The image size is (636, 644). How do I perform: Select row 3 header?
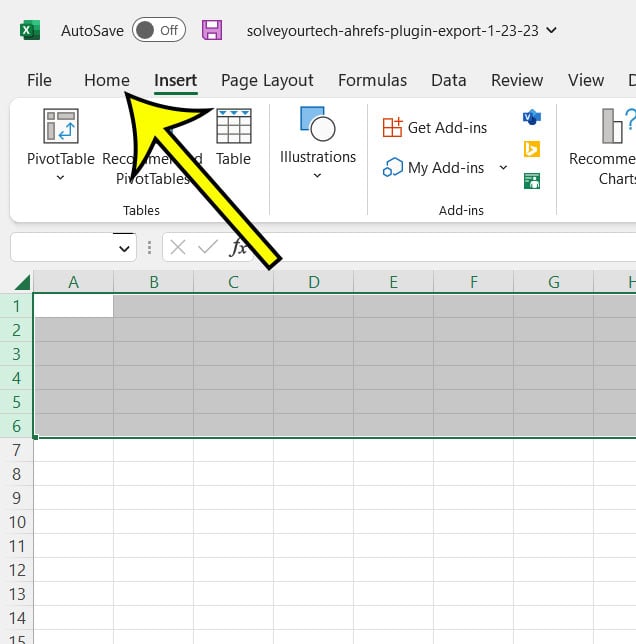click(16, 354)
